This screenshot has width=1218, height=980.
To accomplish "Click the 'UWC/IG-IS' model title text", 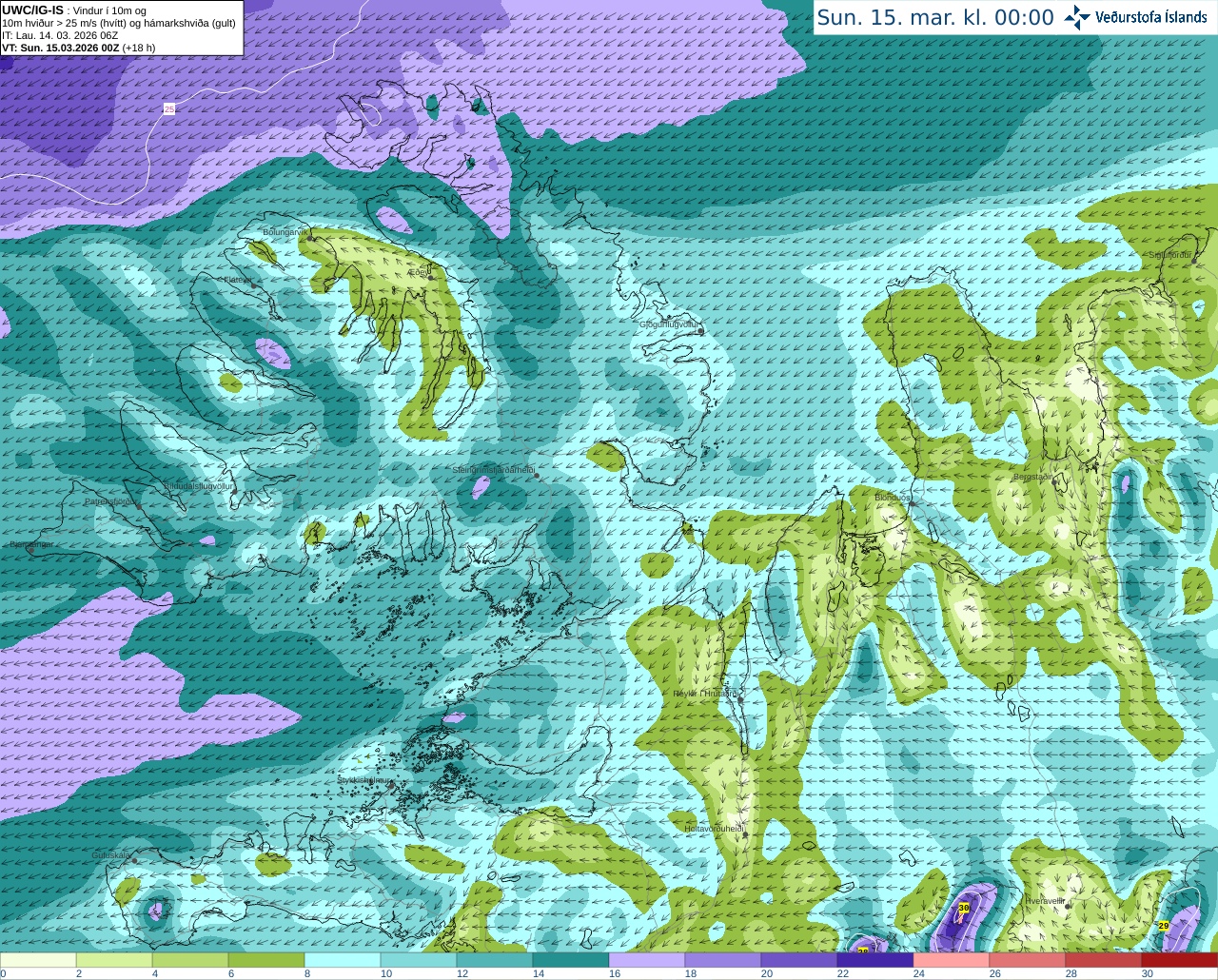I will tap(32, 10).
